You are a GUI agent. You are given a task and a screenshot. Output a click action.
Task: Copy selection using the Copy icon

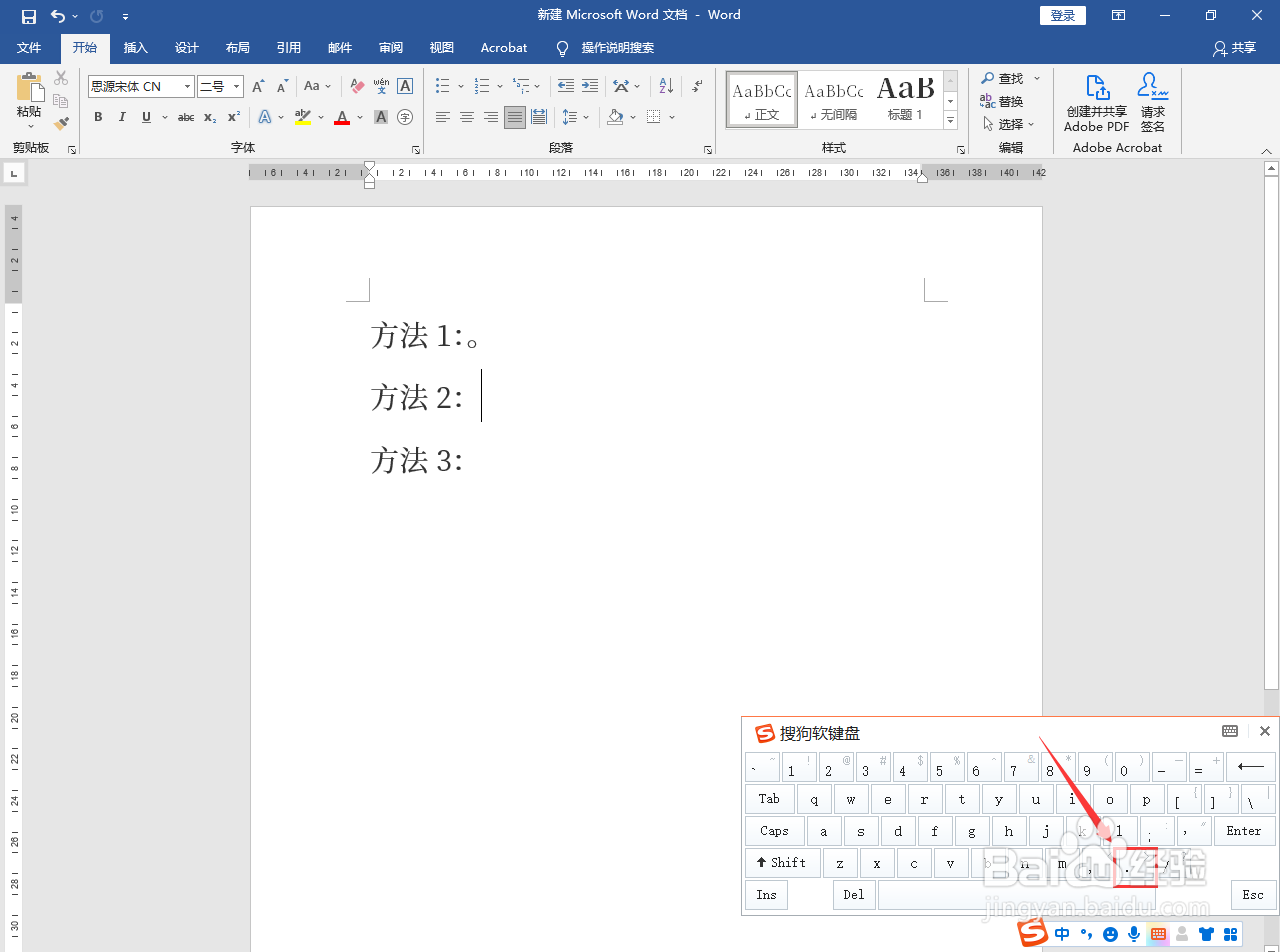[61, 101]
